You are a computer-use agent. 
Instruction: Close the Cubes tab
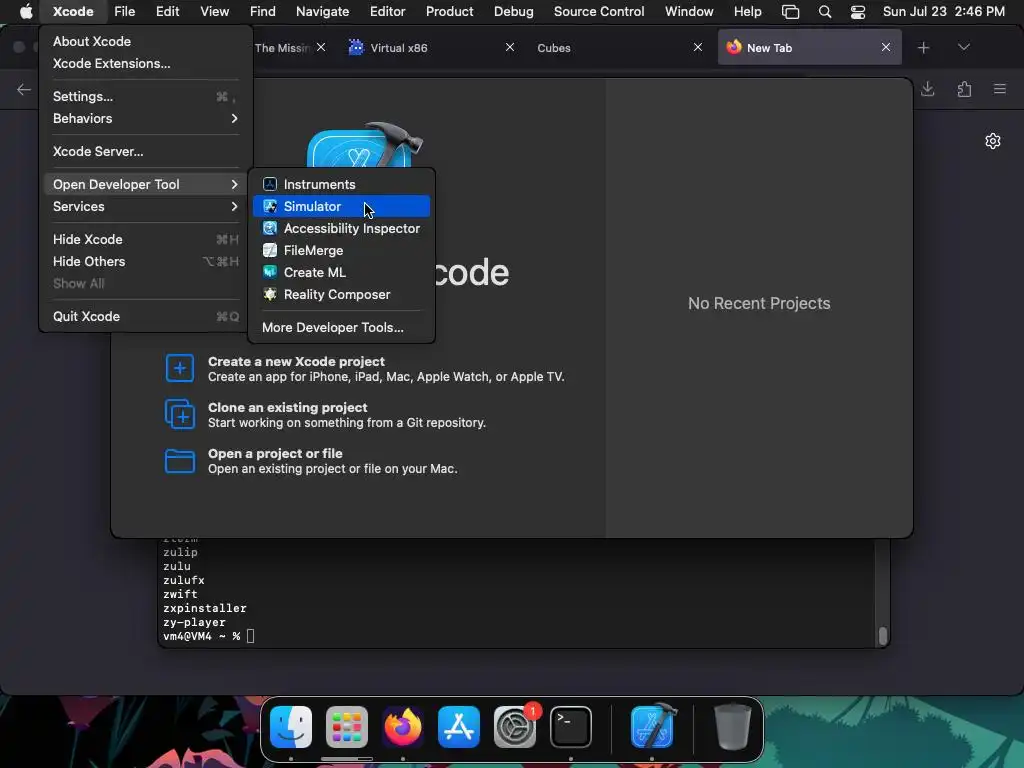pyautogui.click(x=697, y=47)
